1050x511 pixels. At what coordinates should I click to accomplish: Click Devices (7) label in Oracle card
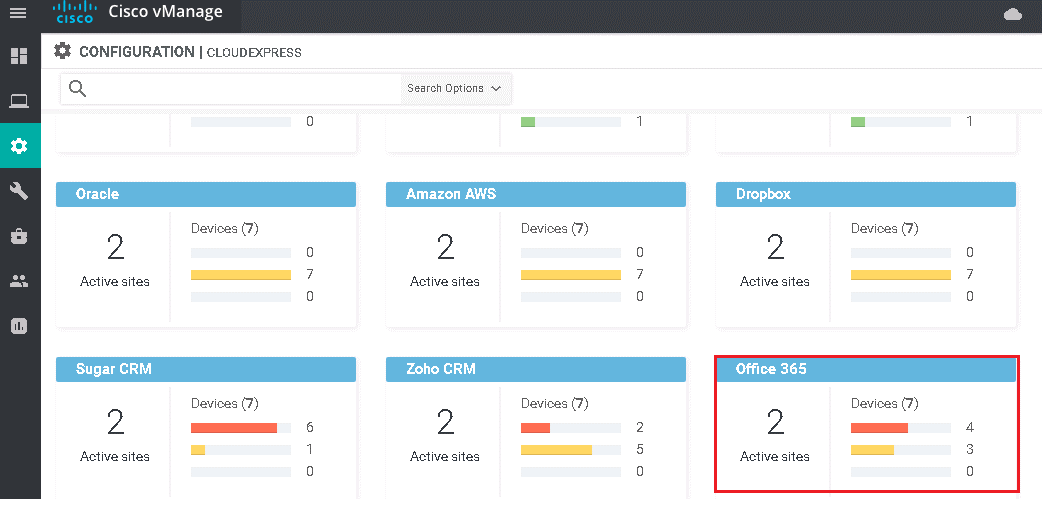point(225,228)
